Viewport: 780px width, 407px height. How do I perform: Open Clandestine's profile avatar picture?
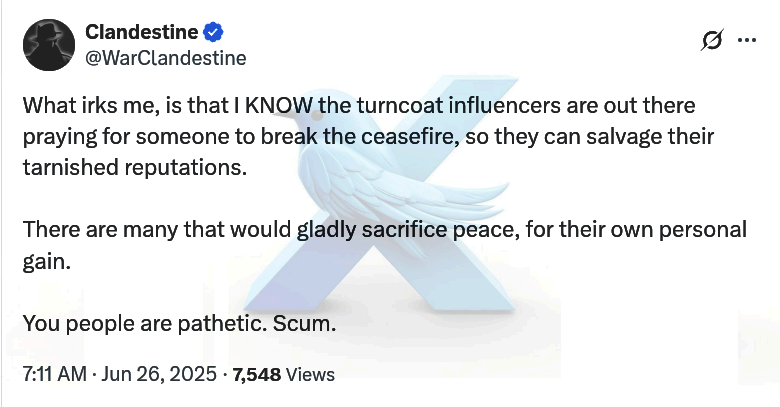pyautogui.click(x=47, y=45)
